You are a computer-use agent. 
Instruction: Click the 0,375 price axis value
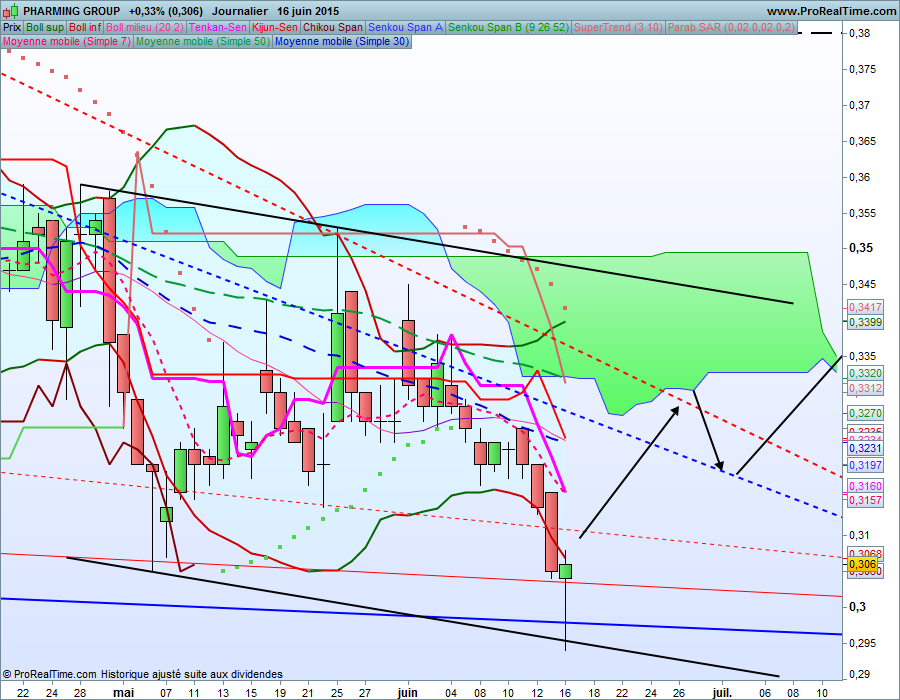point(863,69)
